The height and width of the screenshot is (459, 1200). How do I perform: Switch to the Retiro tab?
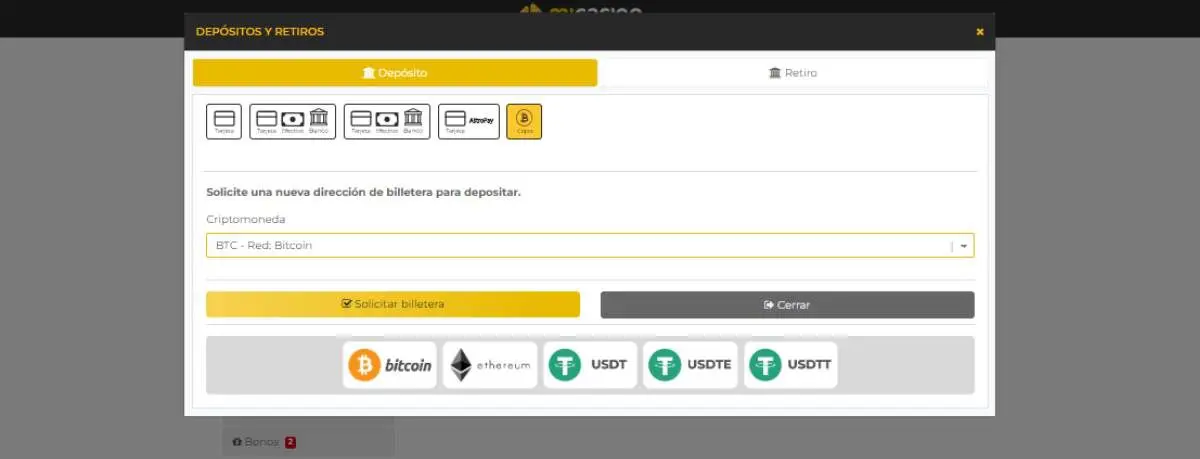pos(793,73)
